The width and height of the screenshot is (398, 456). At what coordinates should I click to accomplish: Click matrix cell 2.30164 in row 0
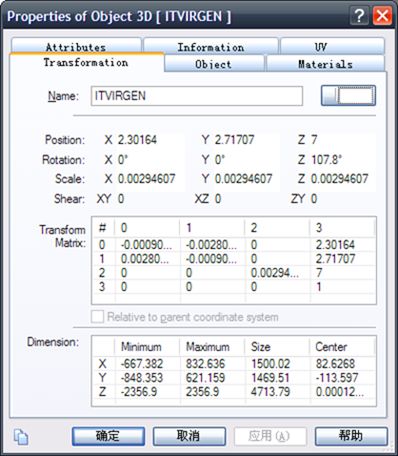335,245
